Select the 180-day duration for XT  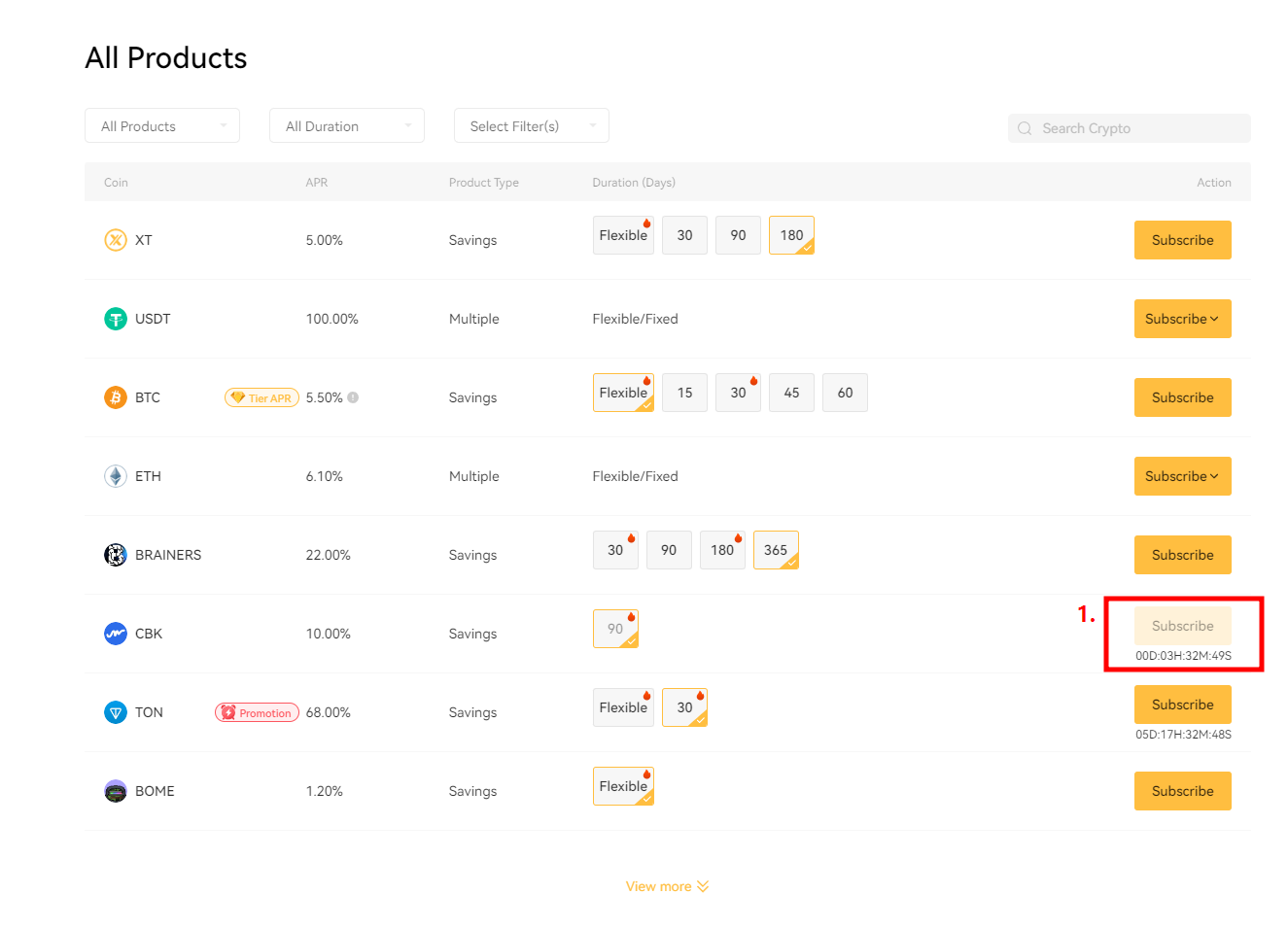(x=791, y=235)
